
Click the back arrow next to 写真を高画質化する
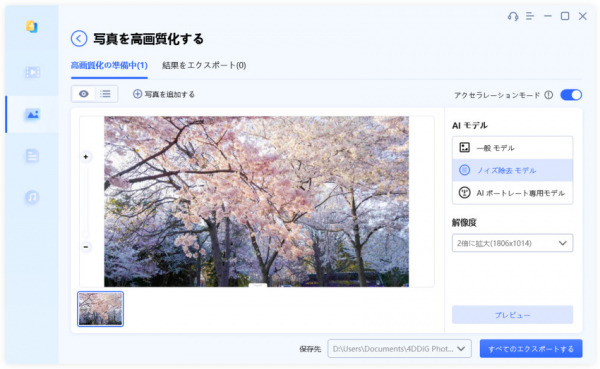click(x=79, y=39)
